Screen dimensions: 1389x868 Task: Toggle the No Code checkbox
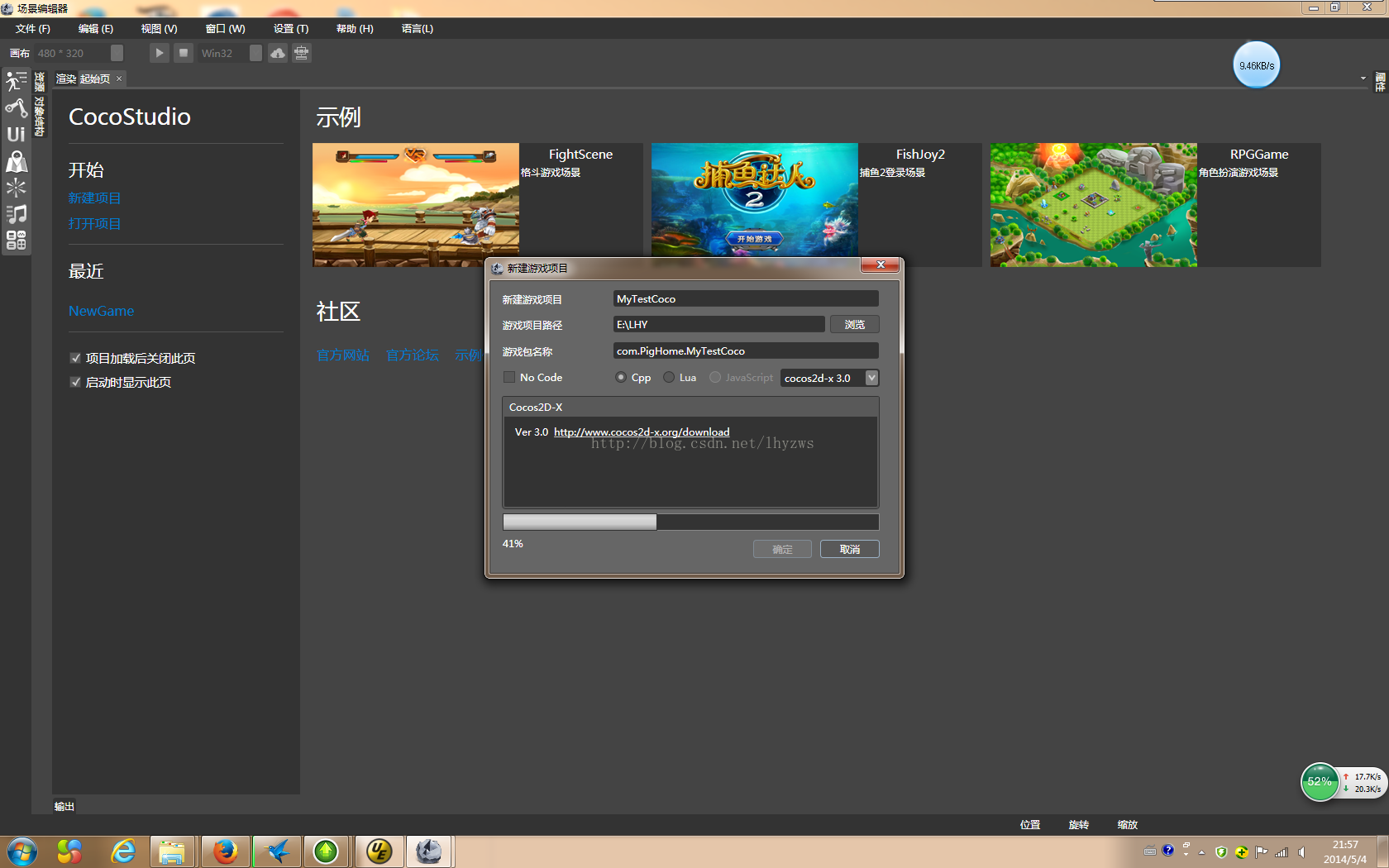coord(509,378)
